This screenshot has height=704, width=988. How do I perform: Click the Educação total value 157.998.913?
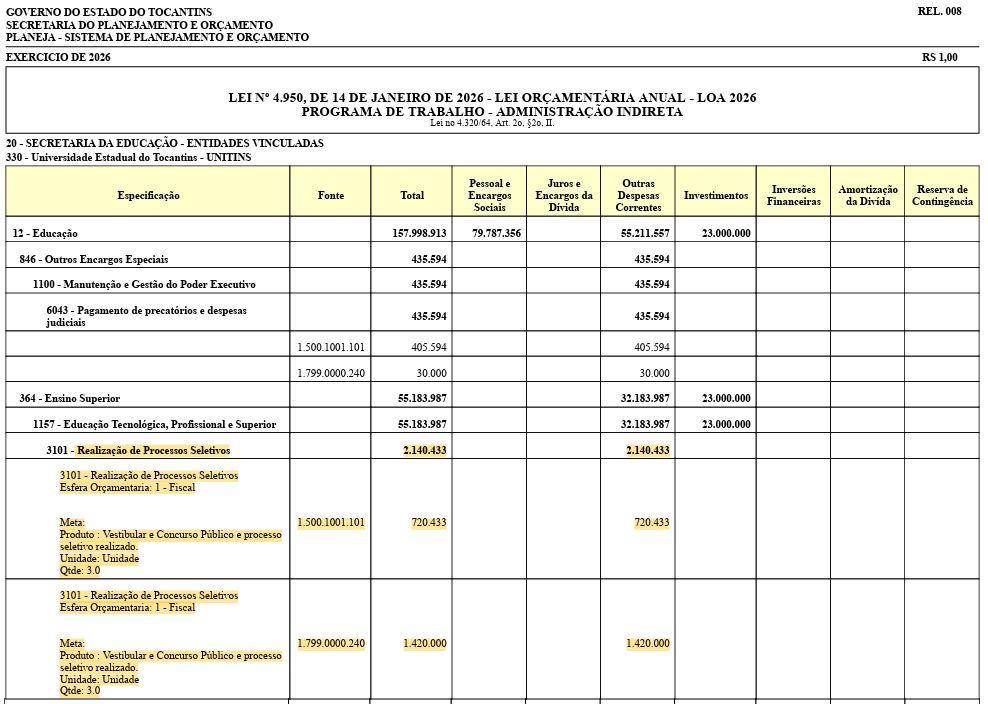point(422,233)
